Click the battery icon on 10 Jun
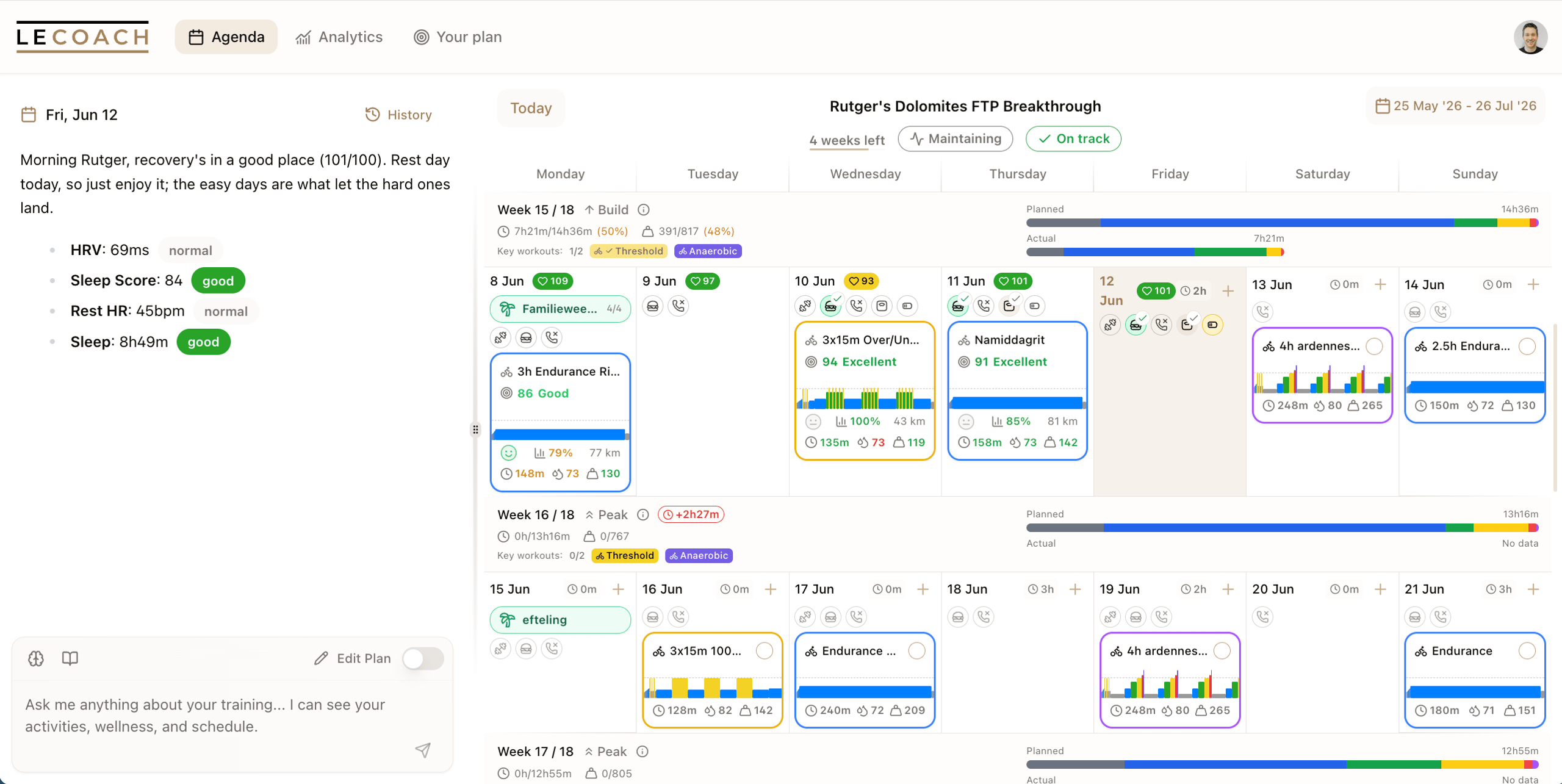 coord(908,306)
